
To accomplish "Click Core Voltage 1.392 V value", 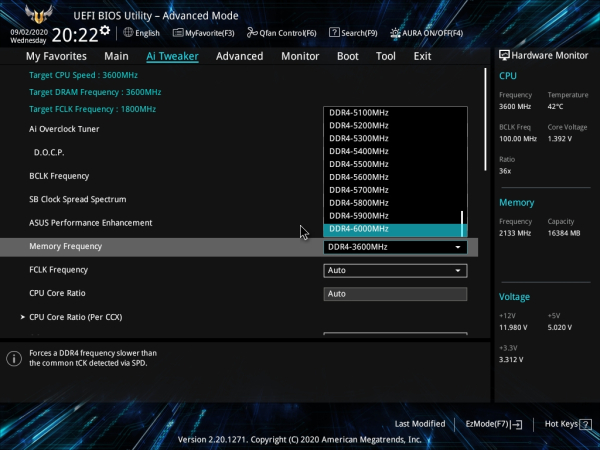I will [x=559, y=139].
